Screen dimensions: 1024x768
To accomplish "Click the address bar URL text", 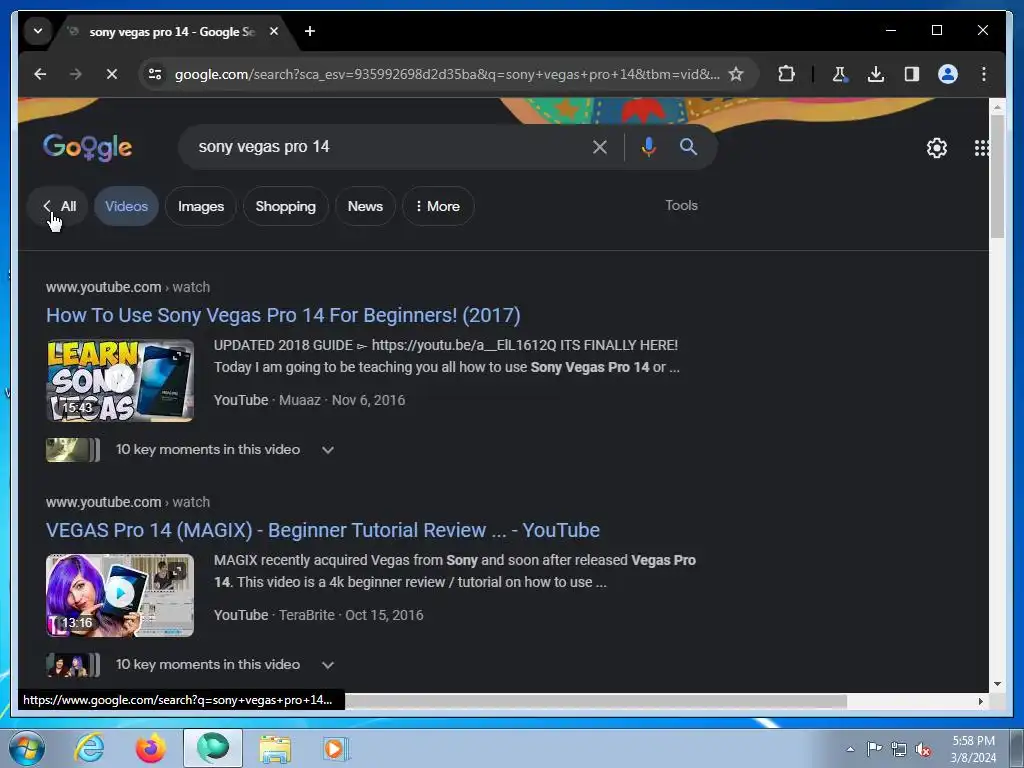I will click(x=447, y=74).
